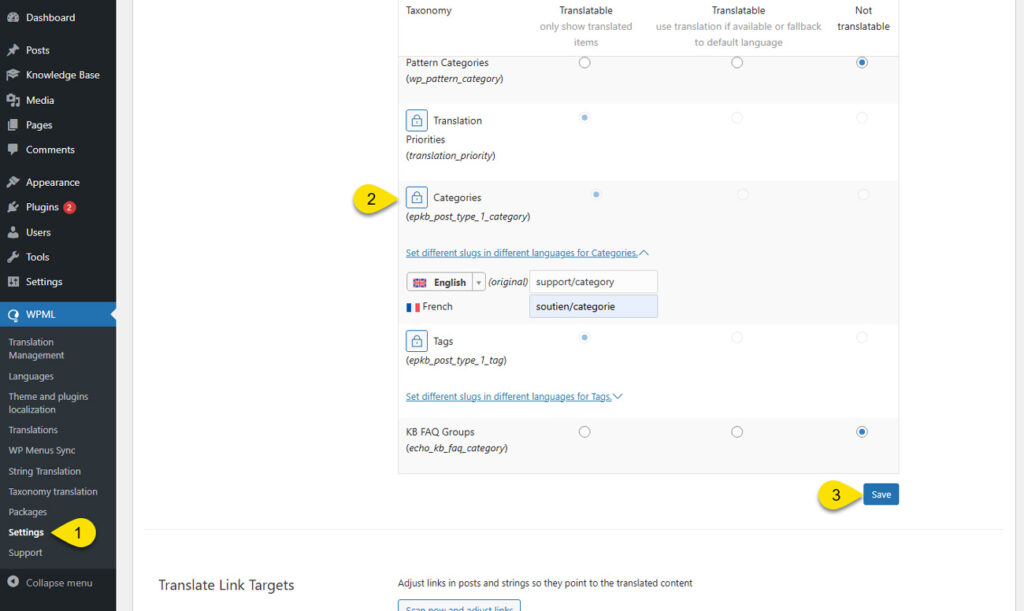The width and height of the screenshot is (1024, 611).
Task: Click the UK flag in English selector
Action: [x=420, y=283]
